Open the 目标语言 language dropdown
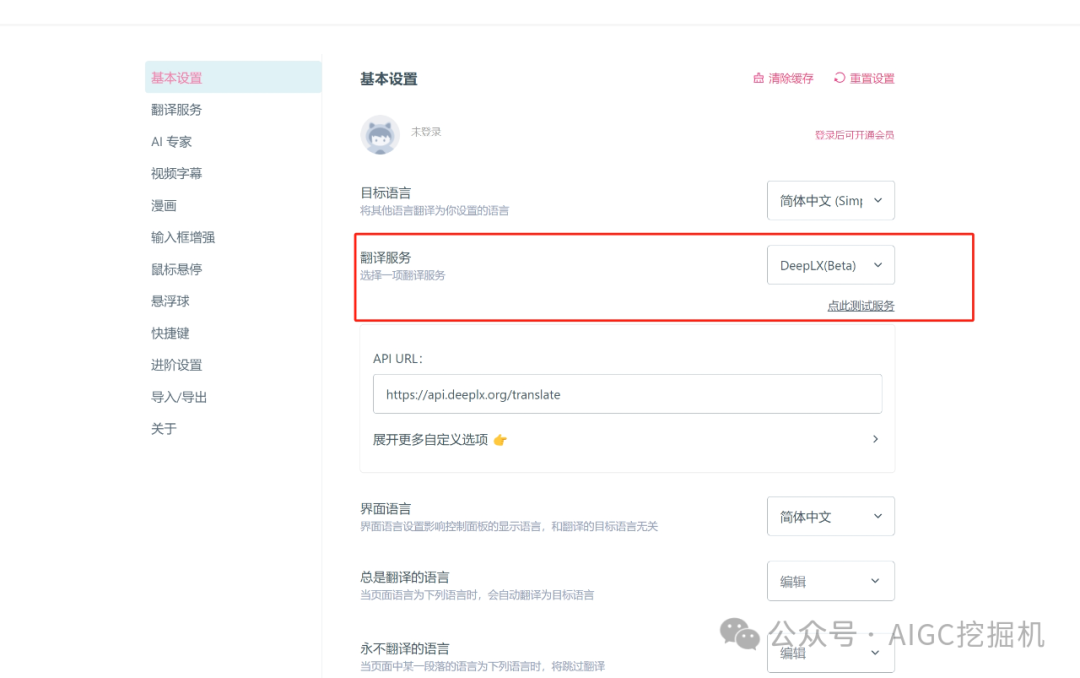1080x678 pixels. click(x=831, y=200)
